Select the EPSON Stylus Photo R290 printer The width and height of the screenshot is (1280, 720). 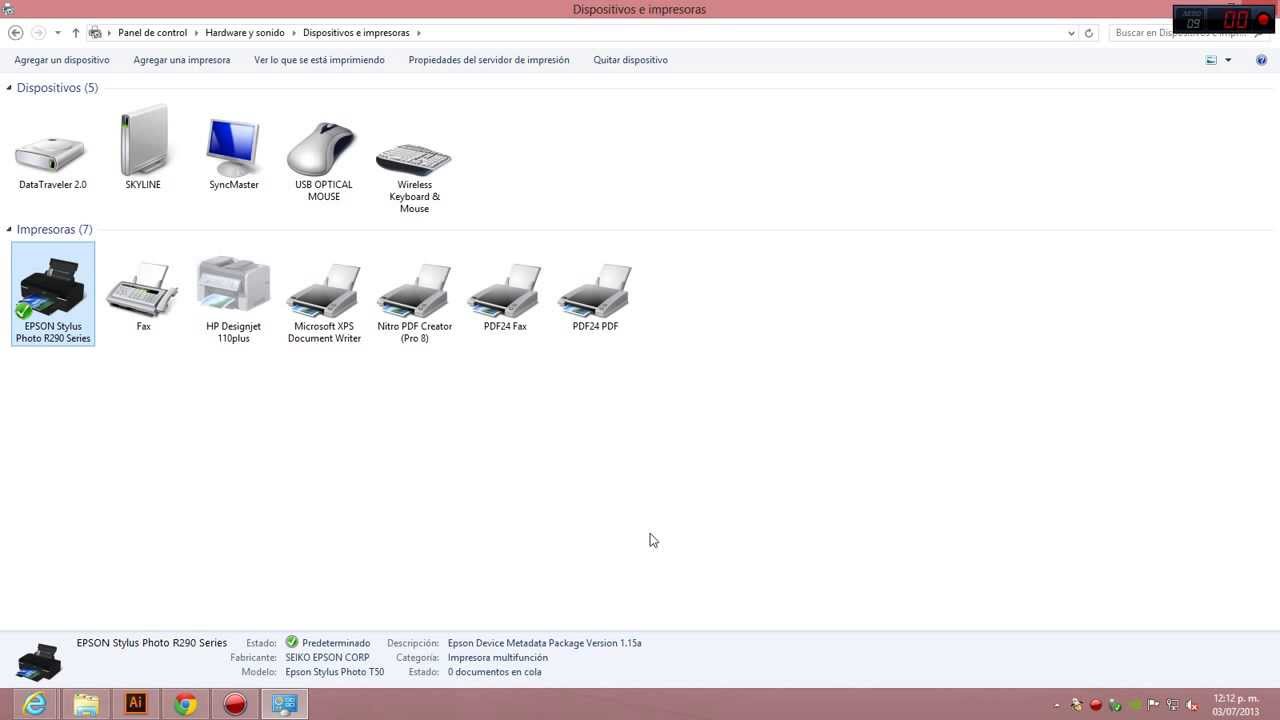[x=53, y=294]
